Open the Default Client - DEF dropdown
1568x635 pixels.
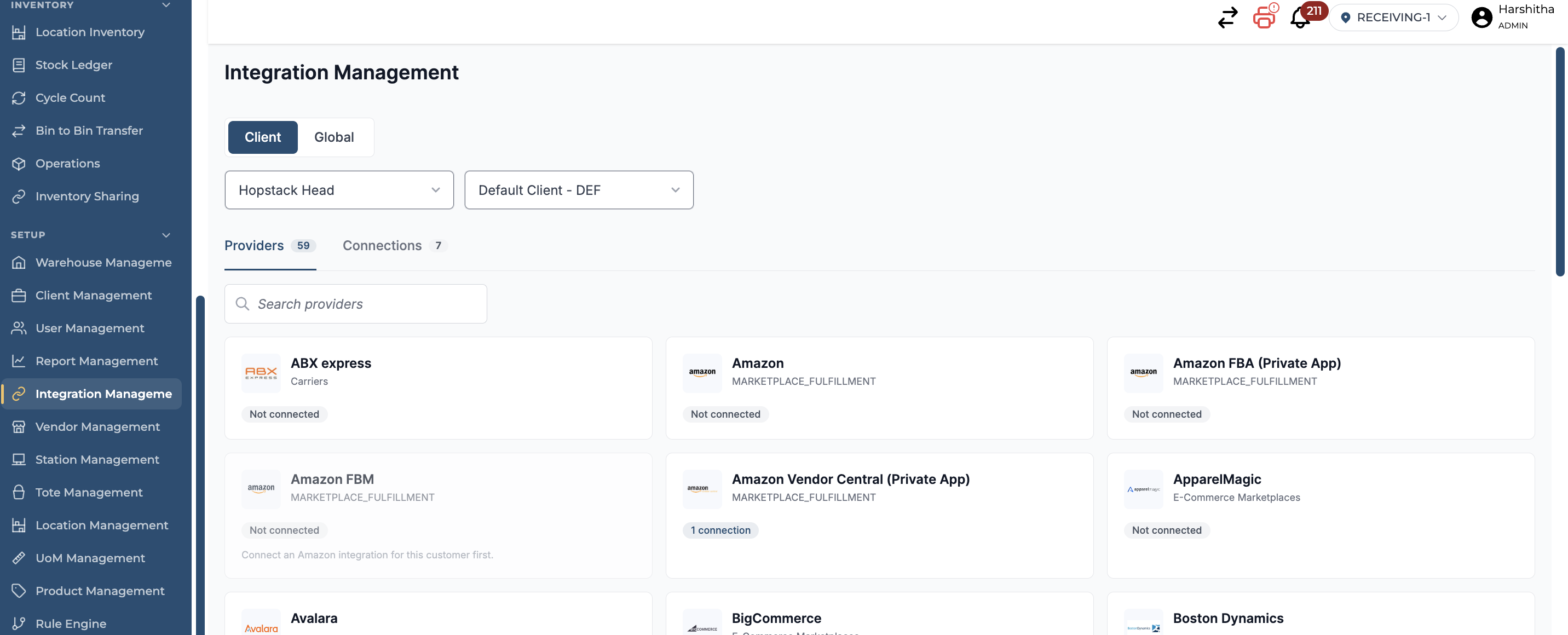click(x=579, y=190)
